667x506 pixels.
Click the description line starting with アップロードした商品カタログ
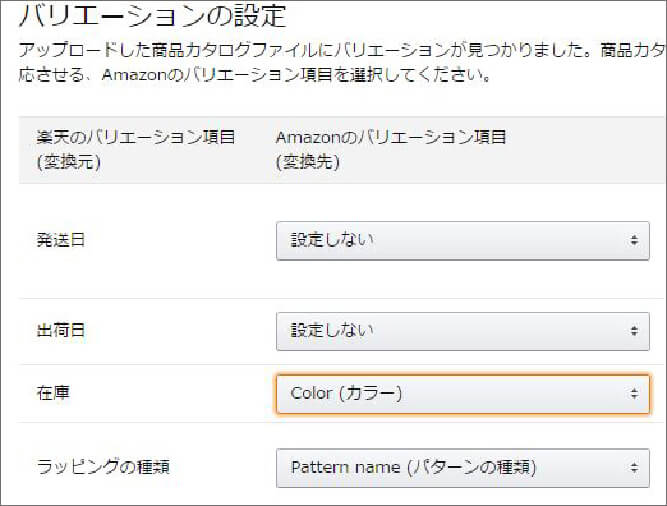pos(340,50)
